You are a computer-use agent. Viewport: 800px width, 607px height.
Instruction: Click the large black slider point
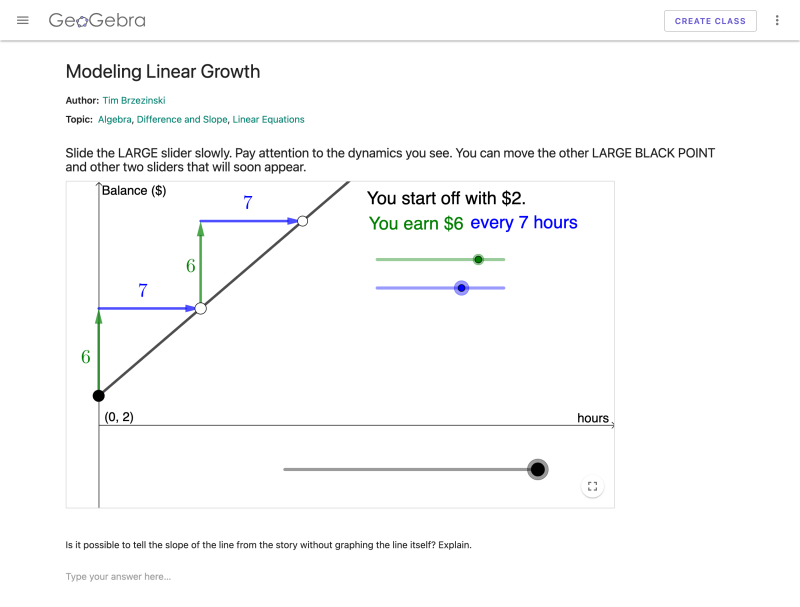[537, 468]
